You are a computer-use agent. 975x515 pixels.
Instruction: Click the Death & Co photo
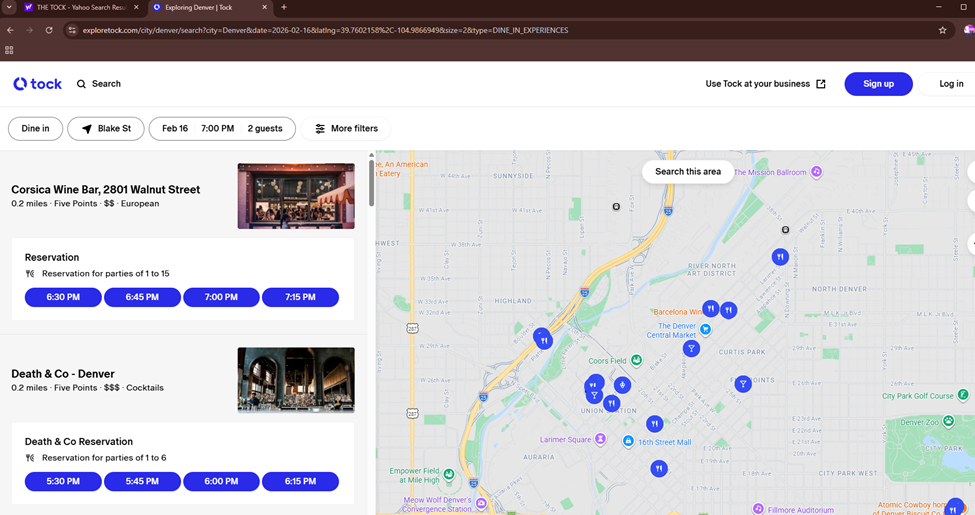pyautogui.click(x=296, y=380)
